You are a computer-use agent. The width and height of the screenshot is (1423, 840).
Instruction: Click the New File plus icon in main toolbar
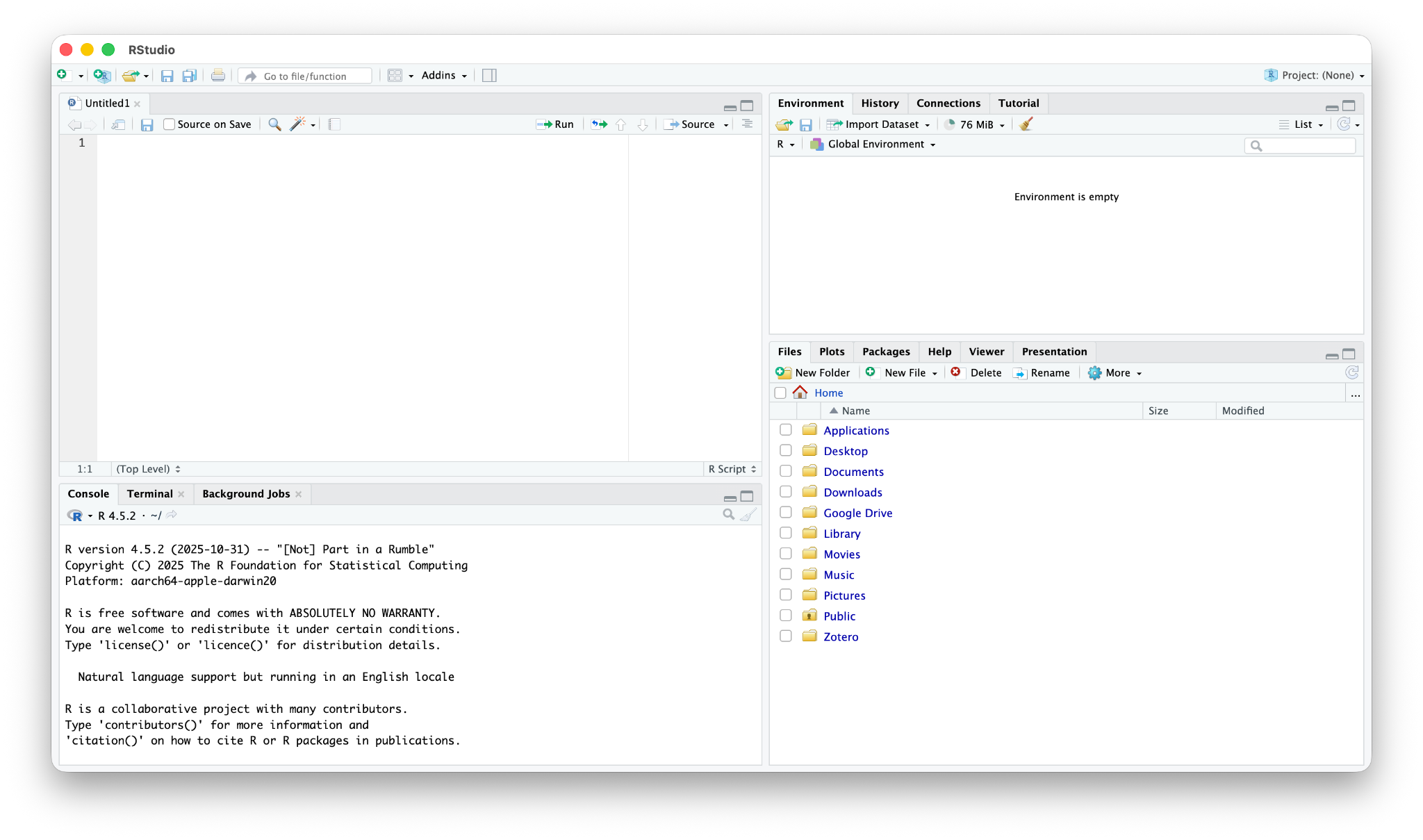62,75
